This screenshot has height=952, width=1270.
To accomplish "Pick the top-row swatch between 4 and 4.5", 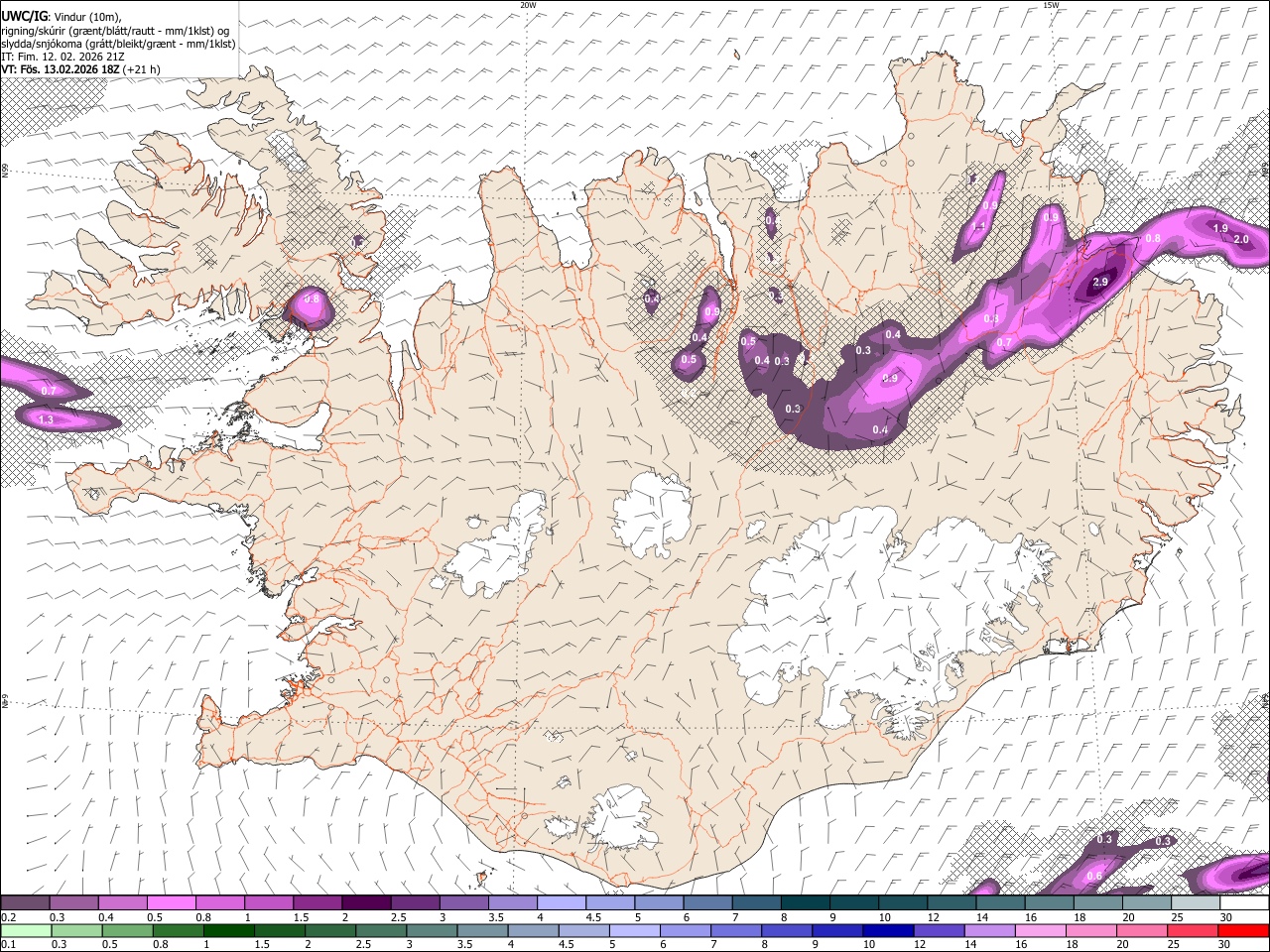I will coord(562,902).
